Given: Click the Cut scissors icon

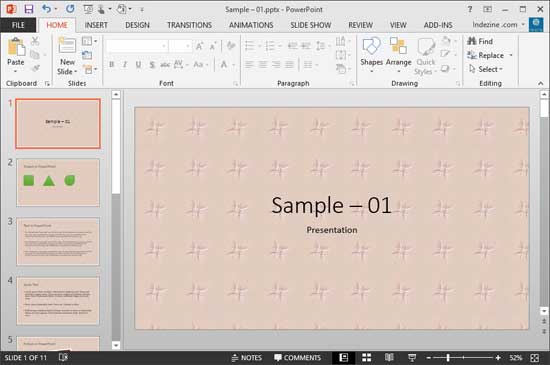Looking at the screenshot, I should [35, 41].
